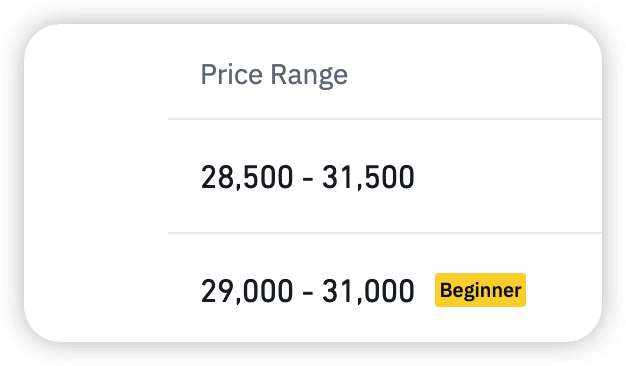Image resolution: width=626 pixels, height=366 pixels.
Task: Click empty cell left of 29,000 row
Action: coord(96,287)
